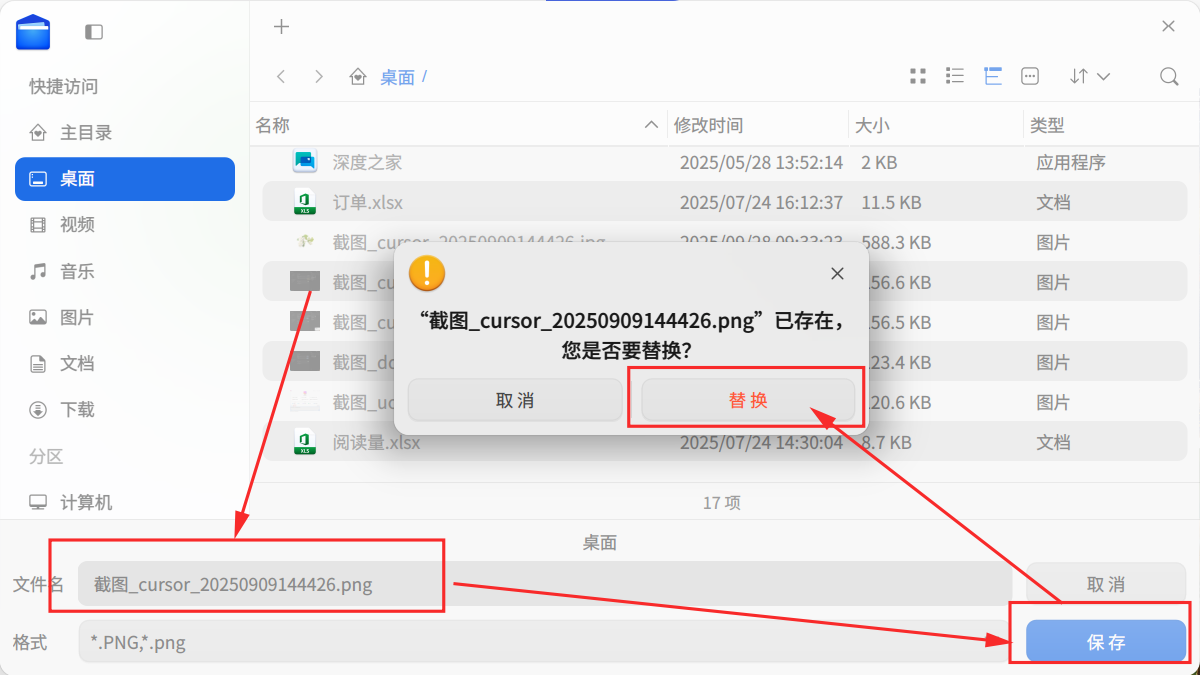The width and height of the screenshot is (1200, 675).
Task: Open 视频 in the sidebar
Action: point(125,225)
